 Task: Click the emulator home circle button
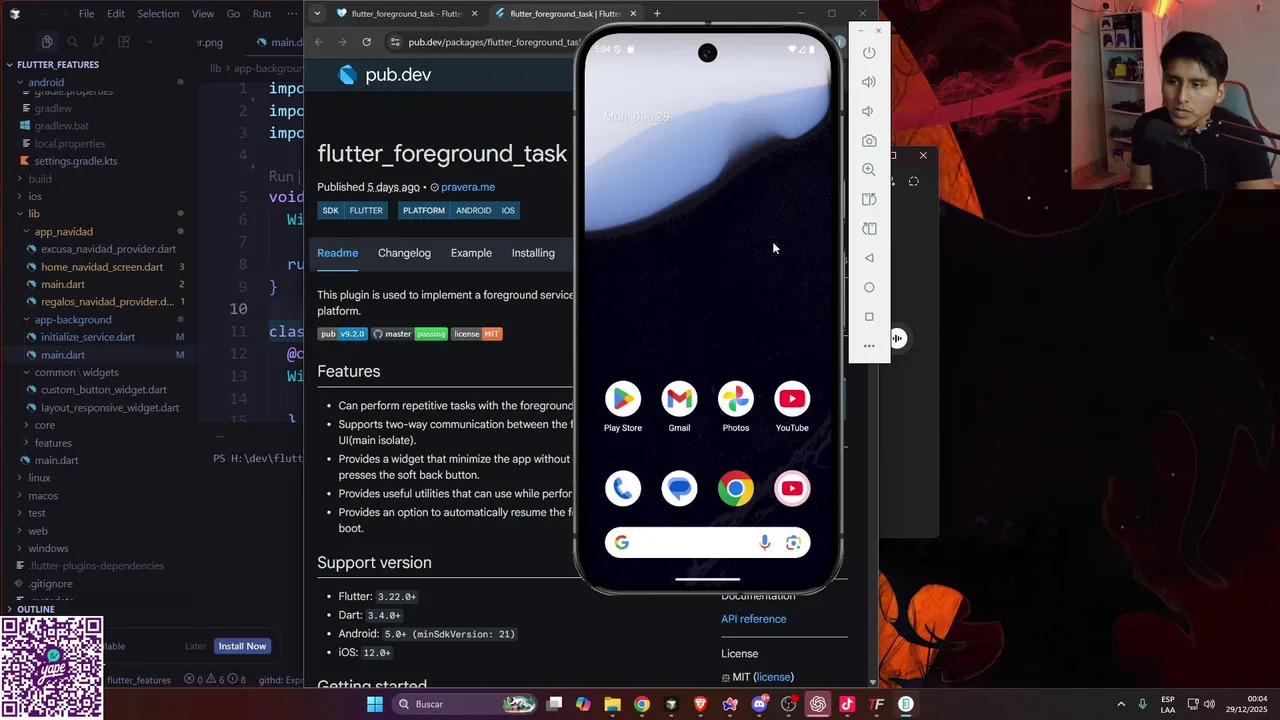click(x=869, y=287)
